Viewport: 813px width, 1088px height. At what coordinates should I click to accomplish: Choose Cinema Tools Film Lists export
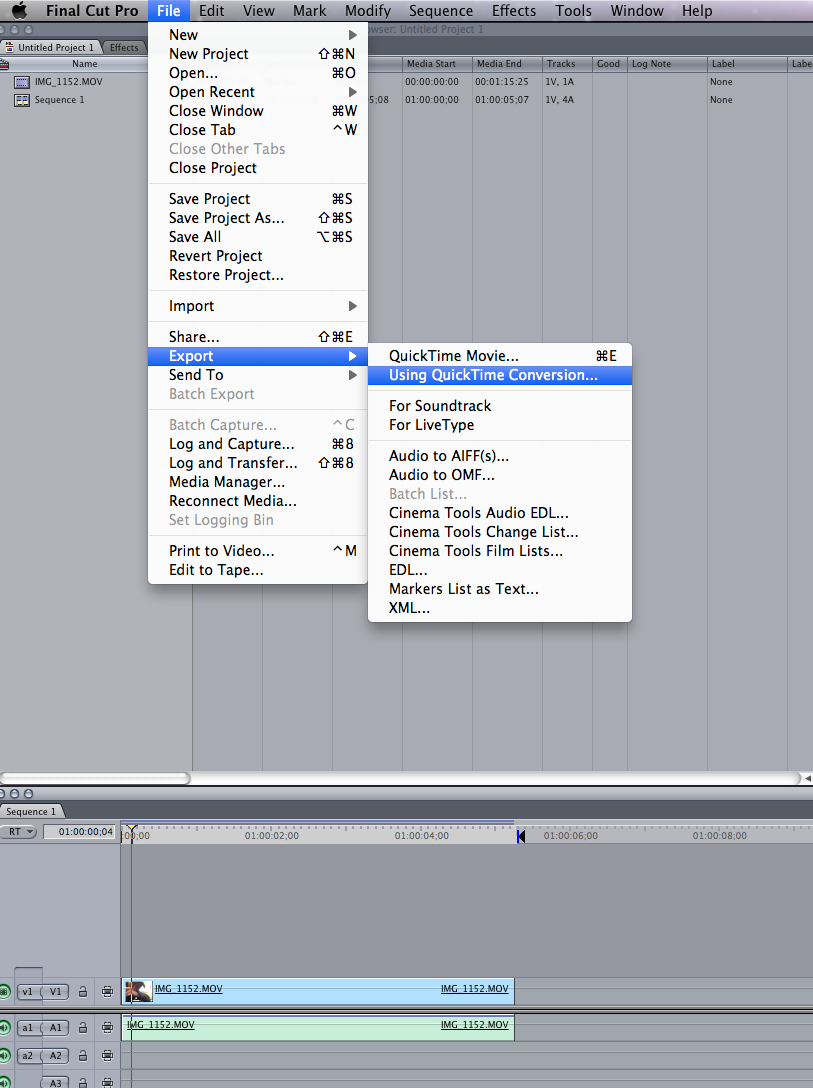(499, 551)
